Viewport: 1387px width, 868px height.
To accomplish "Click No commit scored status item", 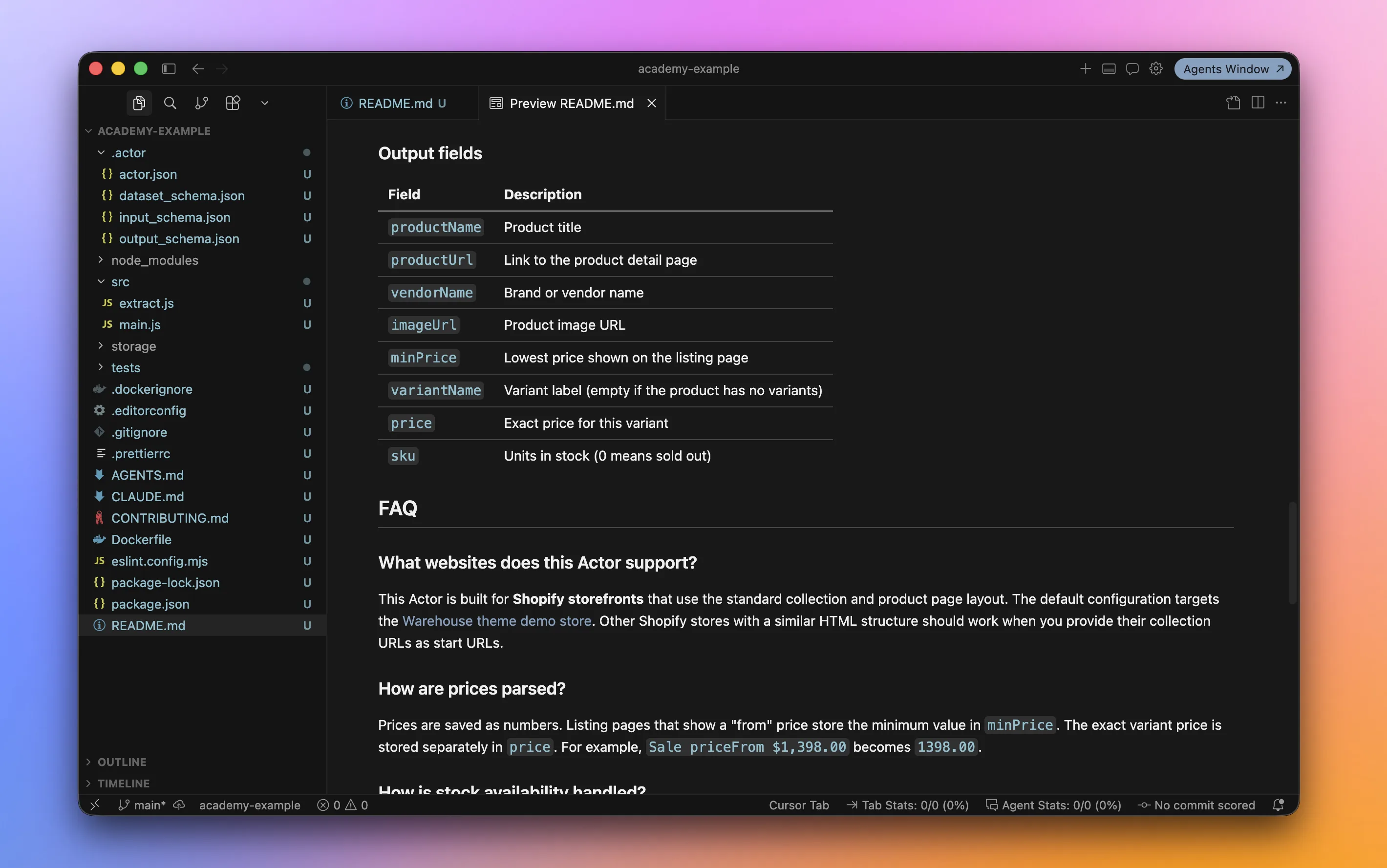I will pos(1196,805).
